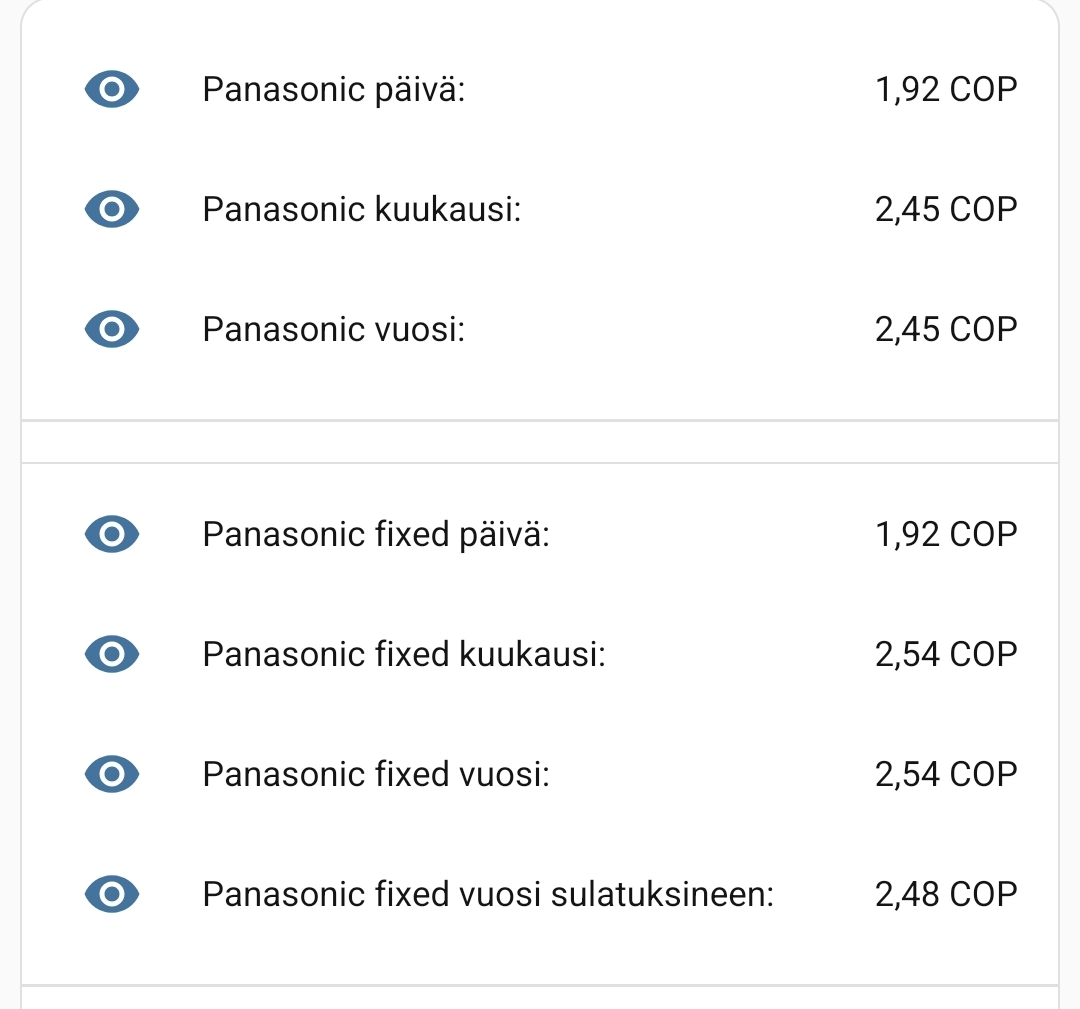This screenshot has width=1080, height=1009.
Task: Open the Panasonic fixed vuosi label
Action: (376, 773)
